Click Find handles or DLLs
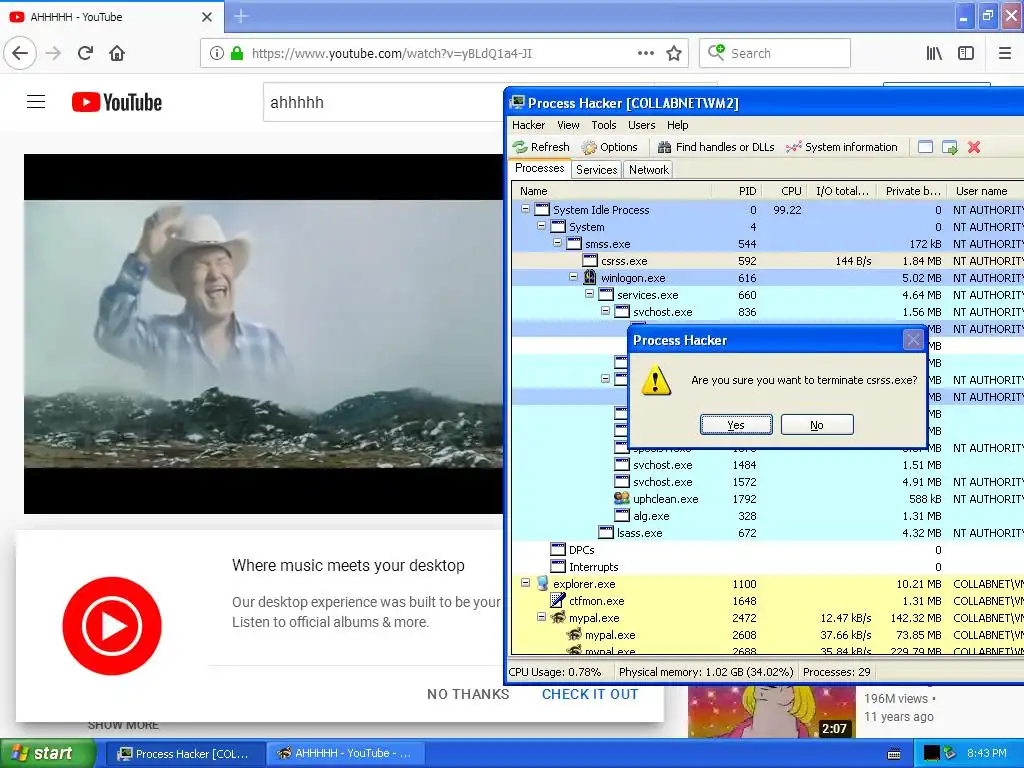Screen dimensions: 1024x768 pos(716,147)
